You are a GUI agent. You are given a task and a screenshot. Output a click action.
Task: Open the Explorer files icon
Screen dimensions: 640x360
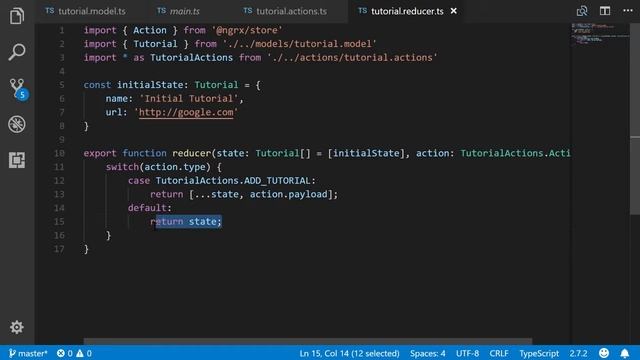(17, 16)
